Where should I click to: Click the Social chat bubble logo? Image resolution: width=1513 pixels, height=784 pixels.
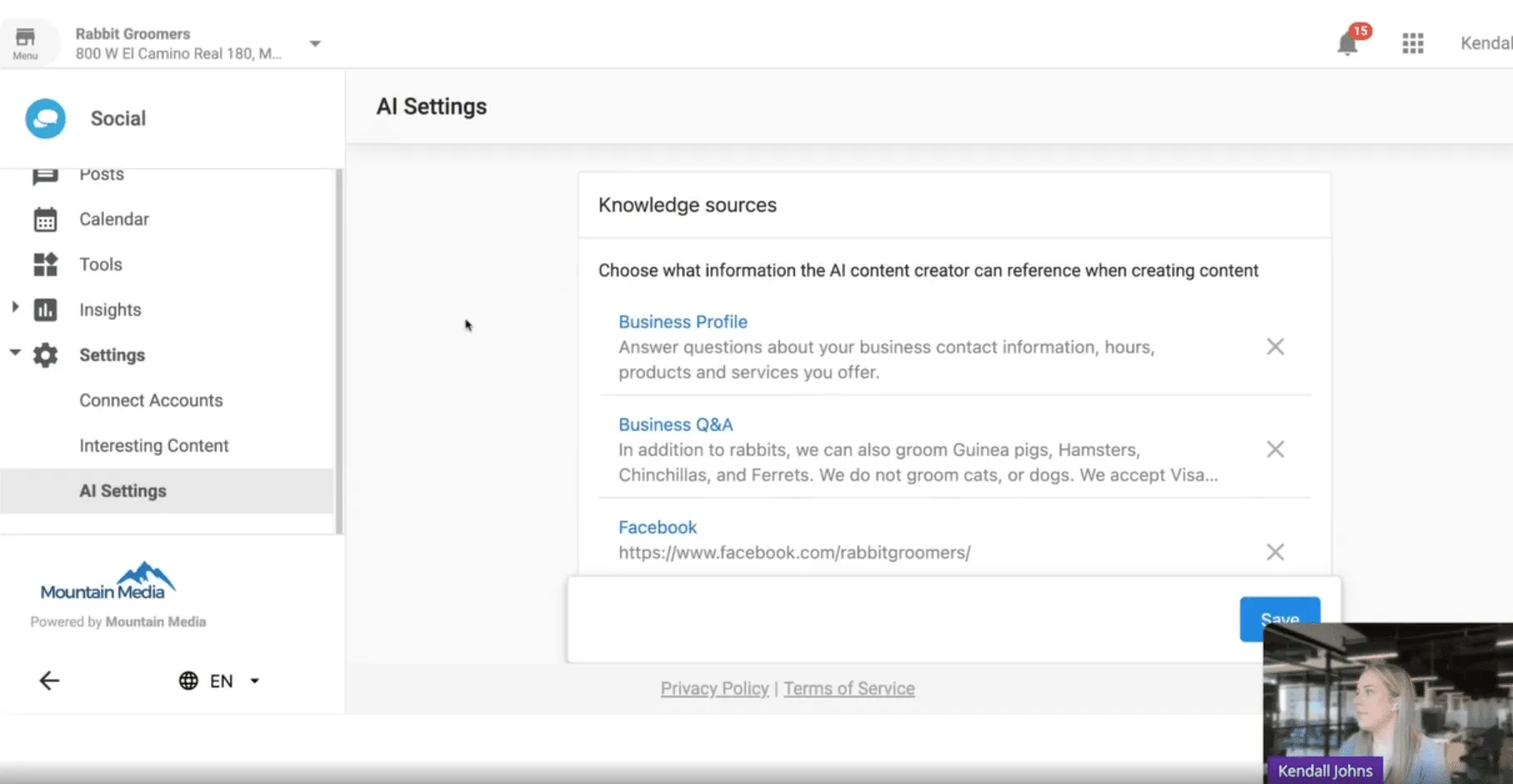click(x=46, y=119)
